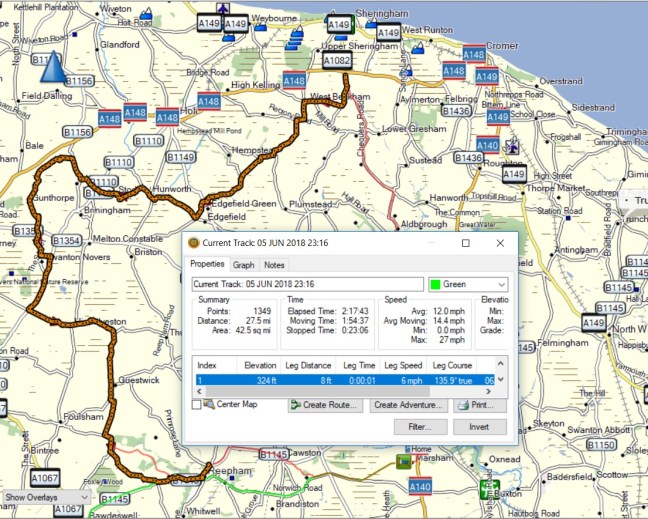The height and width of the screenshot is (519, 648).
Task: Click the track icon in the dialog title bar
Action: pos(194,243)
